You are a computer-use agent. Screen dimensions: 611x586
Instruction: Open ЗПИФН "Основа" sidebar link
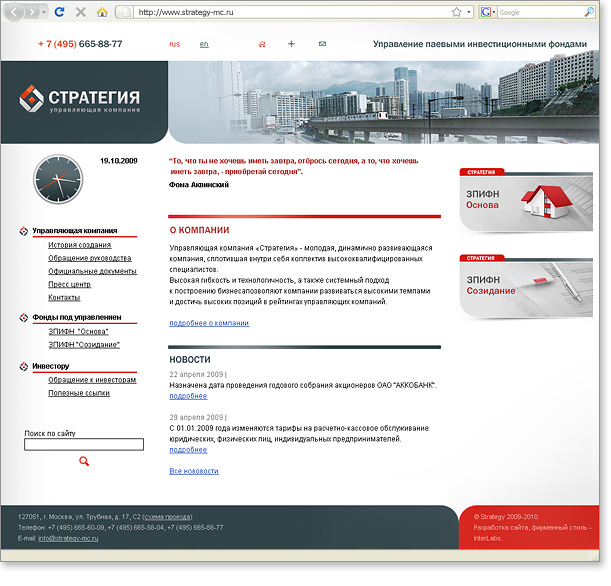[78, 332]
